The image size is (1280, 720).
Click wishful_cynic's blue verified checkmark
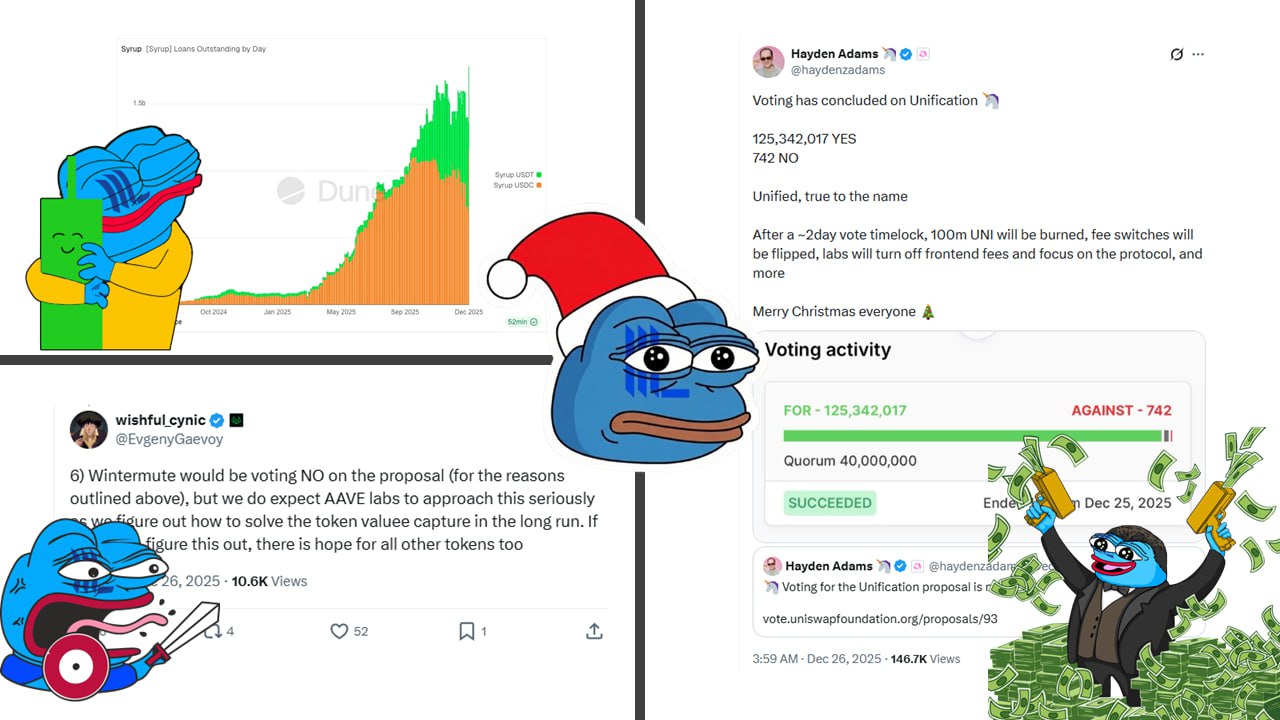click(x=217, y=420)
